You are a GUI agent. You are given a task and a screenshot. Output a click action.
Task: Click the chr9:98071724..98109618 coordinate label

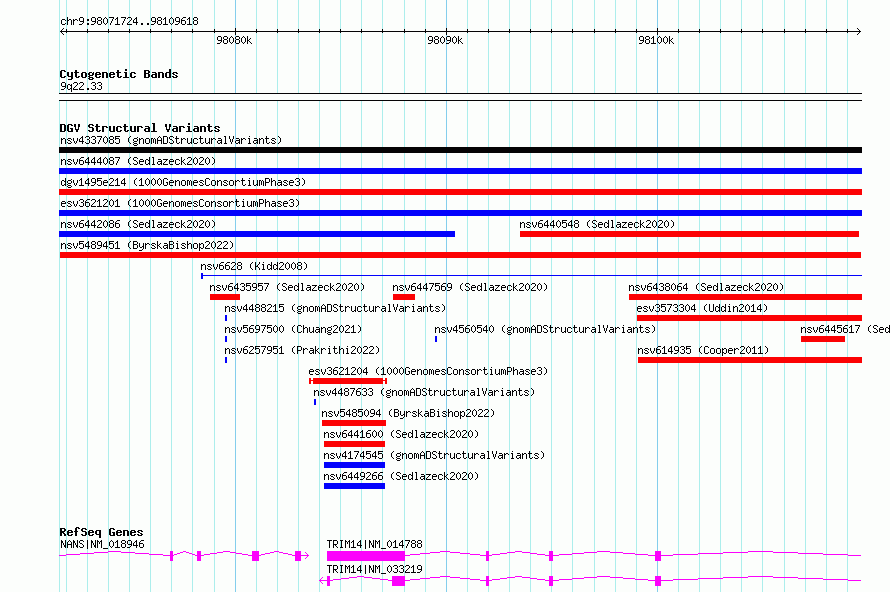pos(129,22)
